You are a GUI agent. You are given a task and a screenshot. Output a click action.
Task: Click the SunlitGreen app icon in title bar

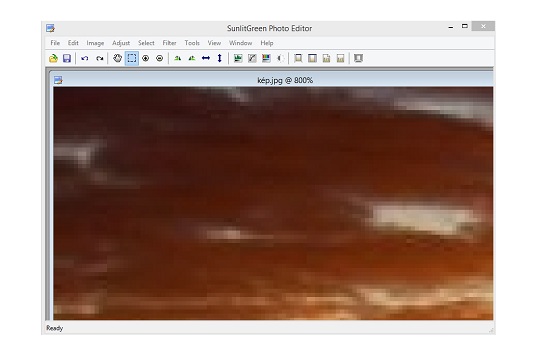point(51,28)
